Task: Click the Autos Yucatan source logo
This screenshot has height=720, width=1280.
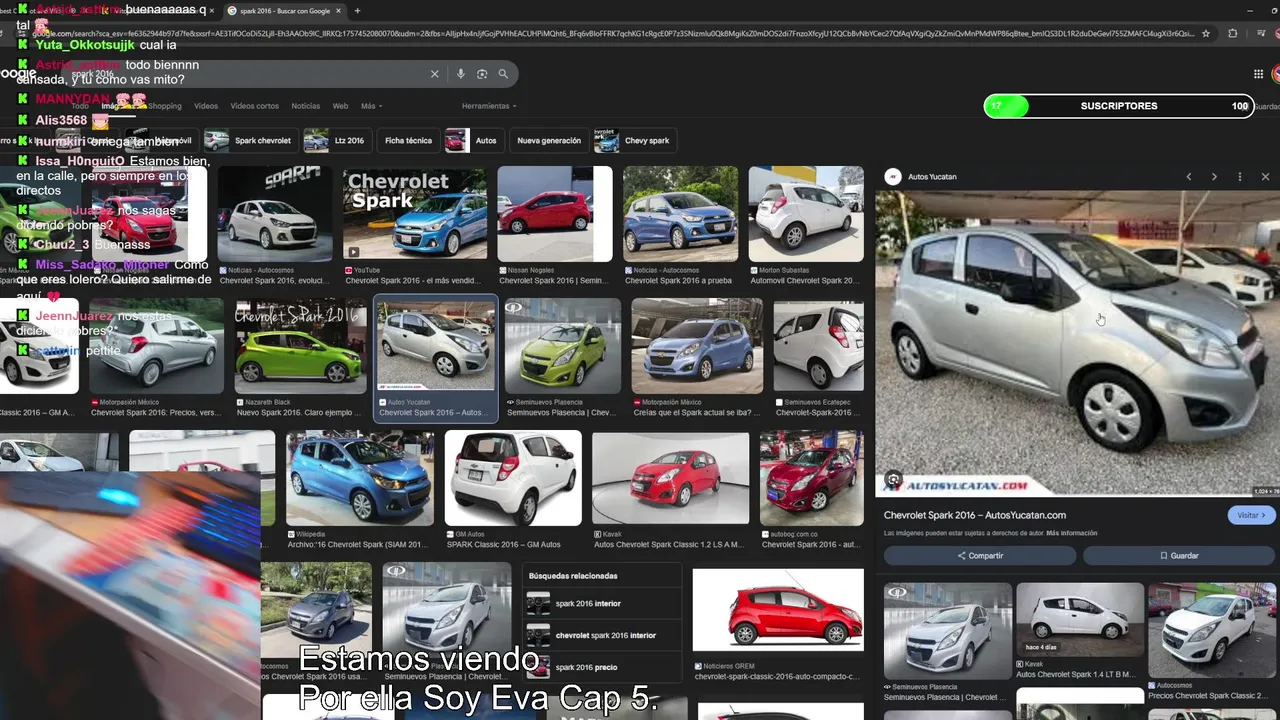Action: point(893,177)
